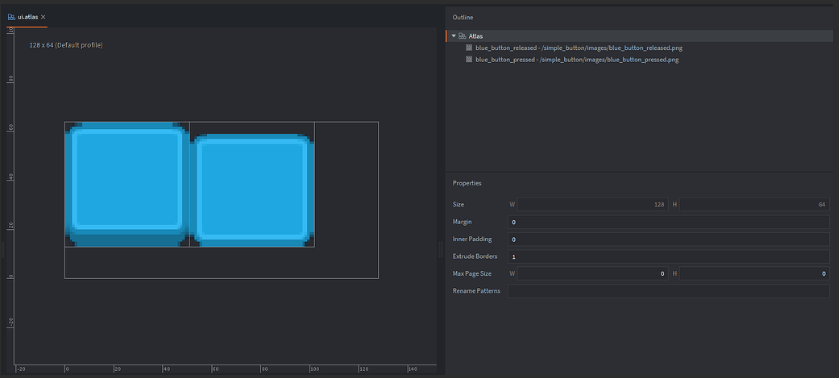
Task: Click the Margin input field
Action: [668, 222]
